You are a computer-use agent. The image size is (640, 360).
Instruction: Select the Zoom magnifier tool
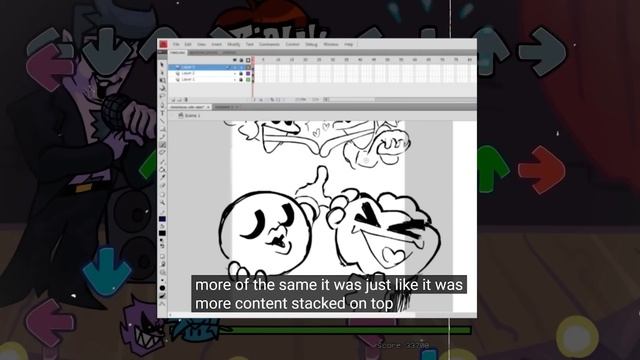[162, 203]
